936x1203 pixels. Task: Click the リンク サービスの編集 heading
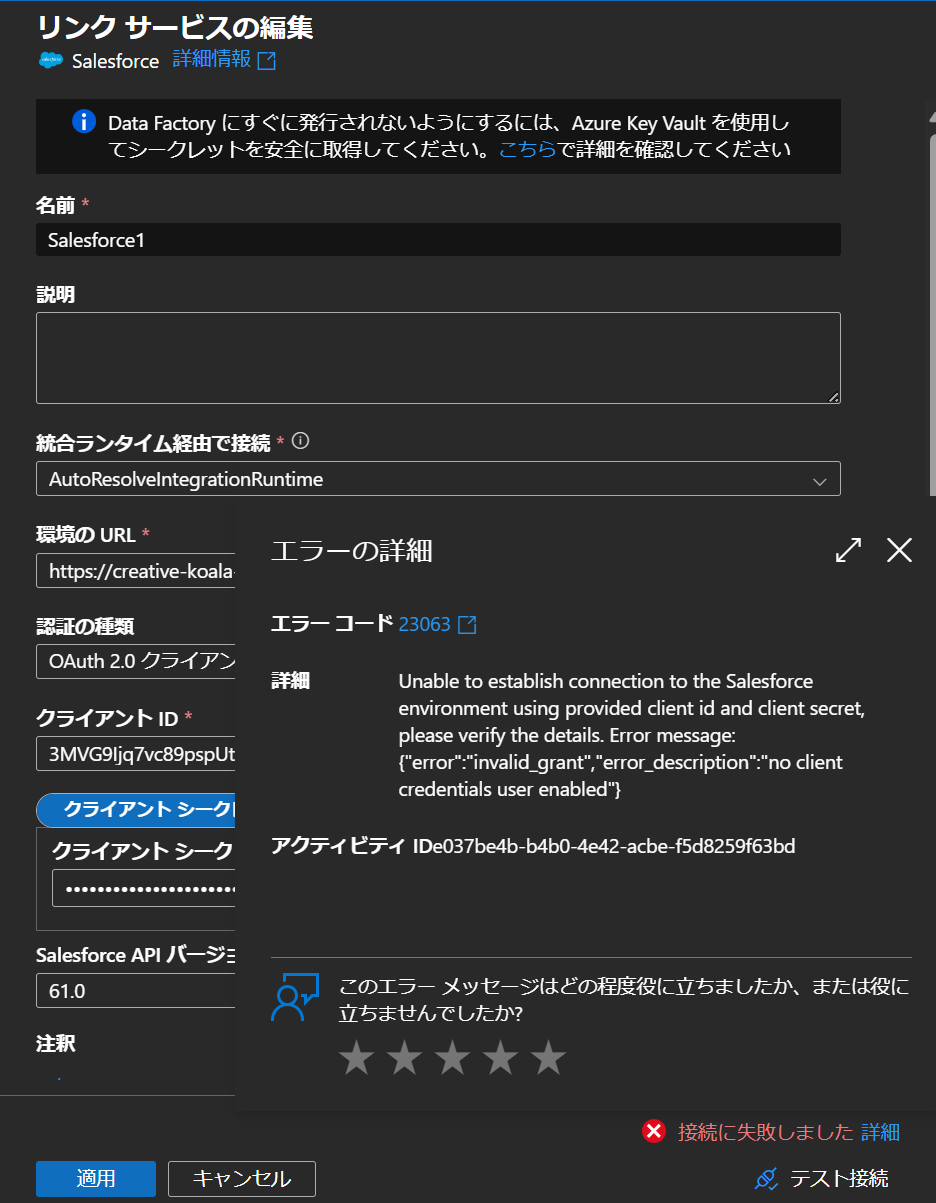coord(175,26)
